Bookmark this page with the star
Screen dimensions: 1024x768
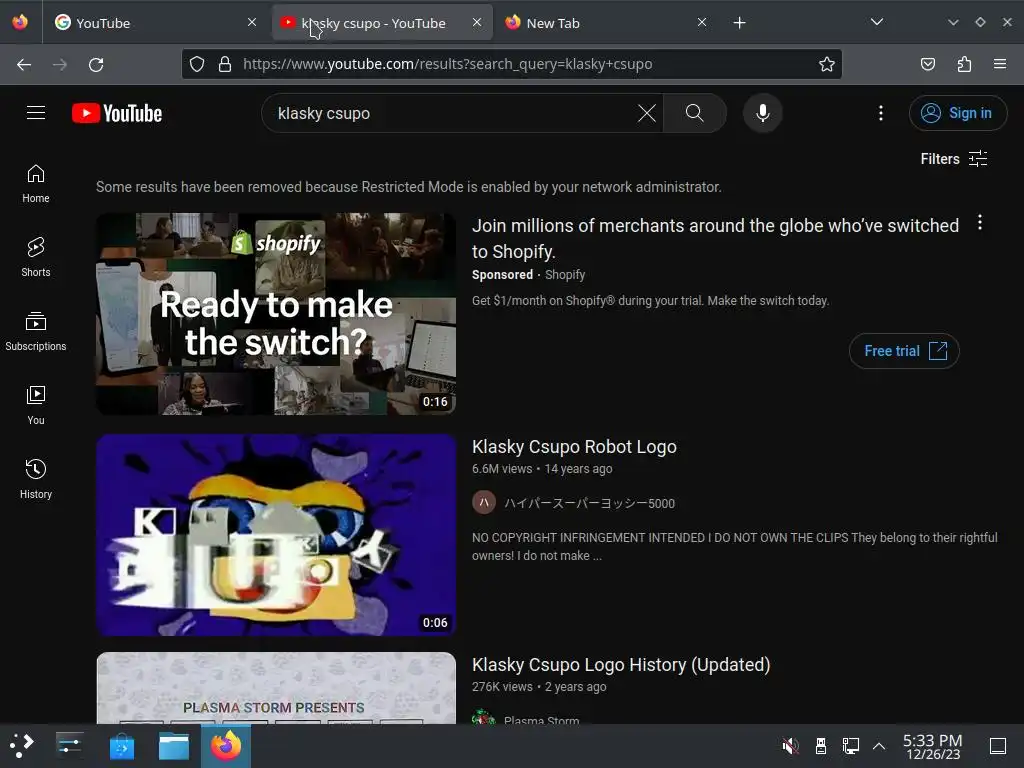(827, 64)
